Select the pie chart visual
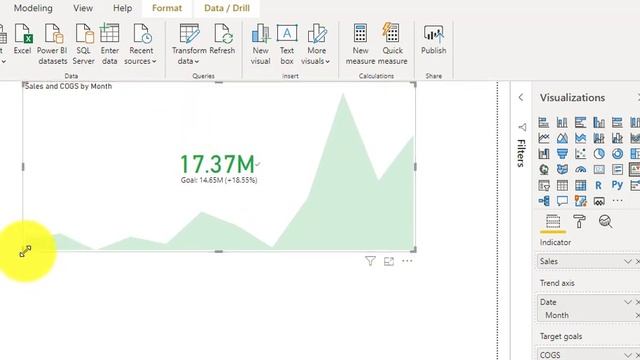 599,153
